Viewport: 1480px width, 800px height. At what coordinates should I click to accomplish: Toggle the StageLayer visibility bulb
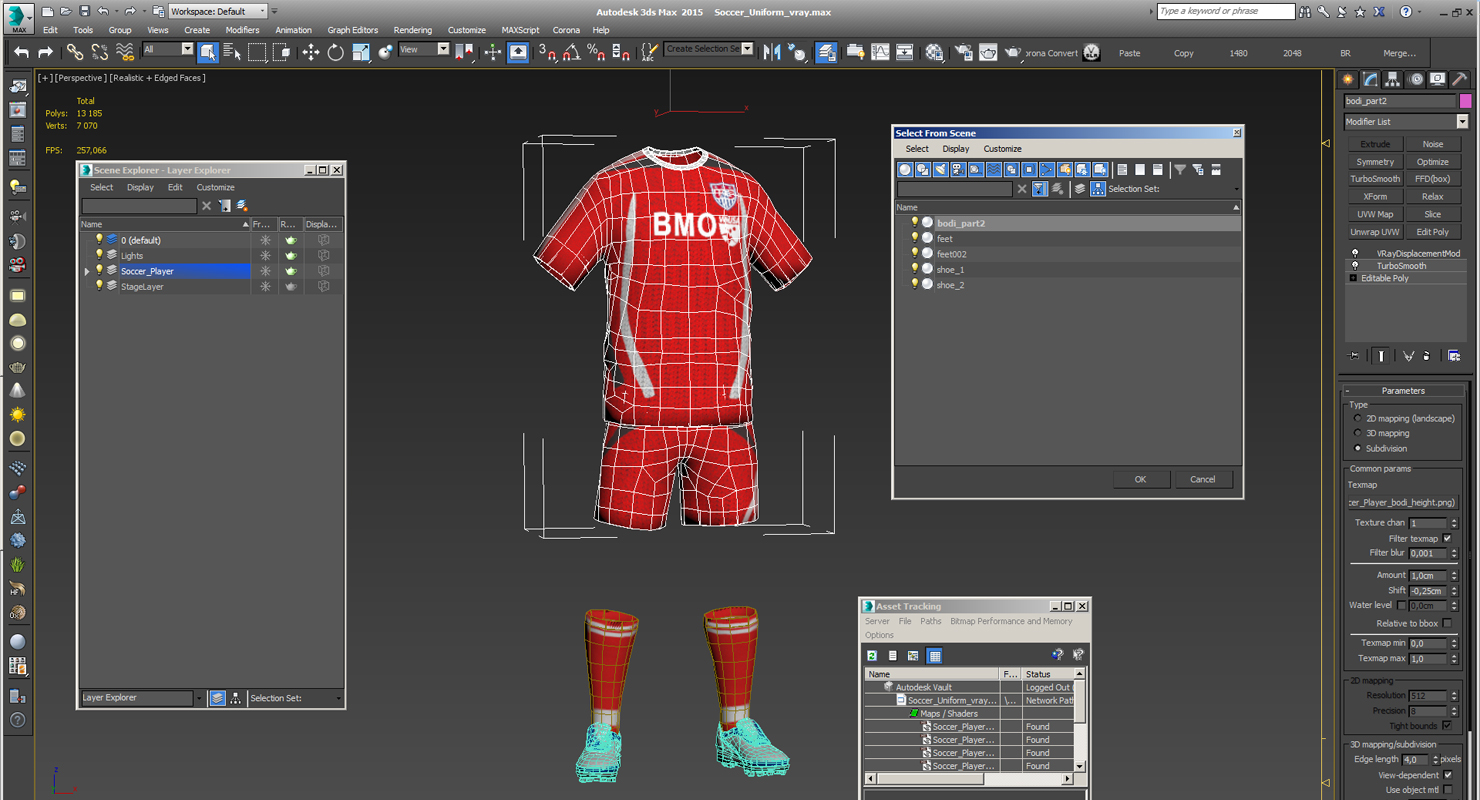pyautogui.click(x=99, y=286)
